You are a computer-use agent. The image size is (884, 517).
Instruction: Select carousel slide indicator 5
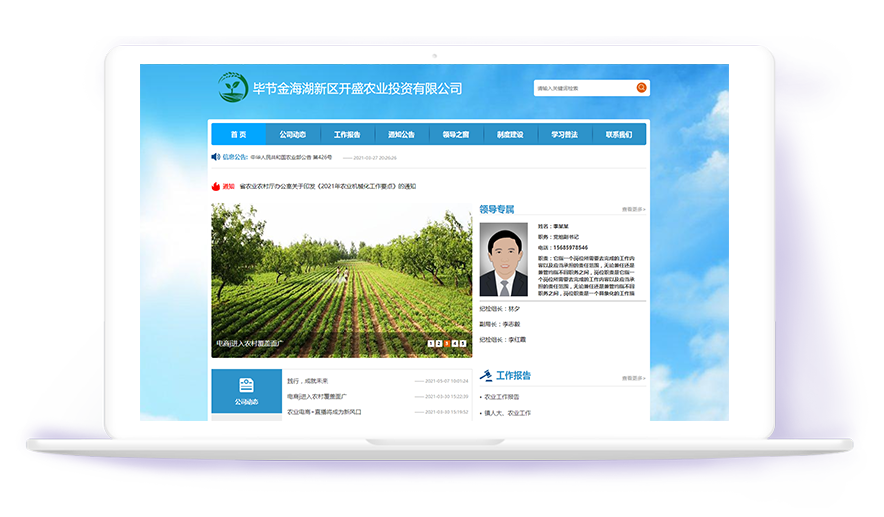(x=463, y=343)
